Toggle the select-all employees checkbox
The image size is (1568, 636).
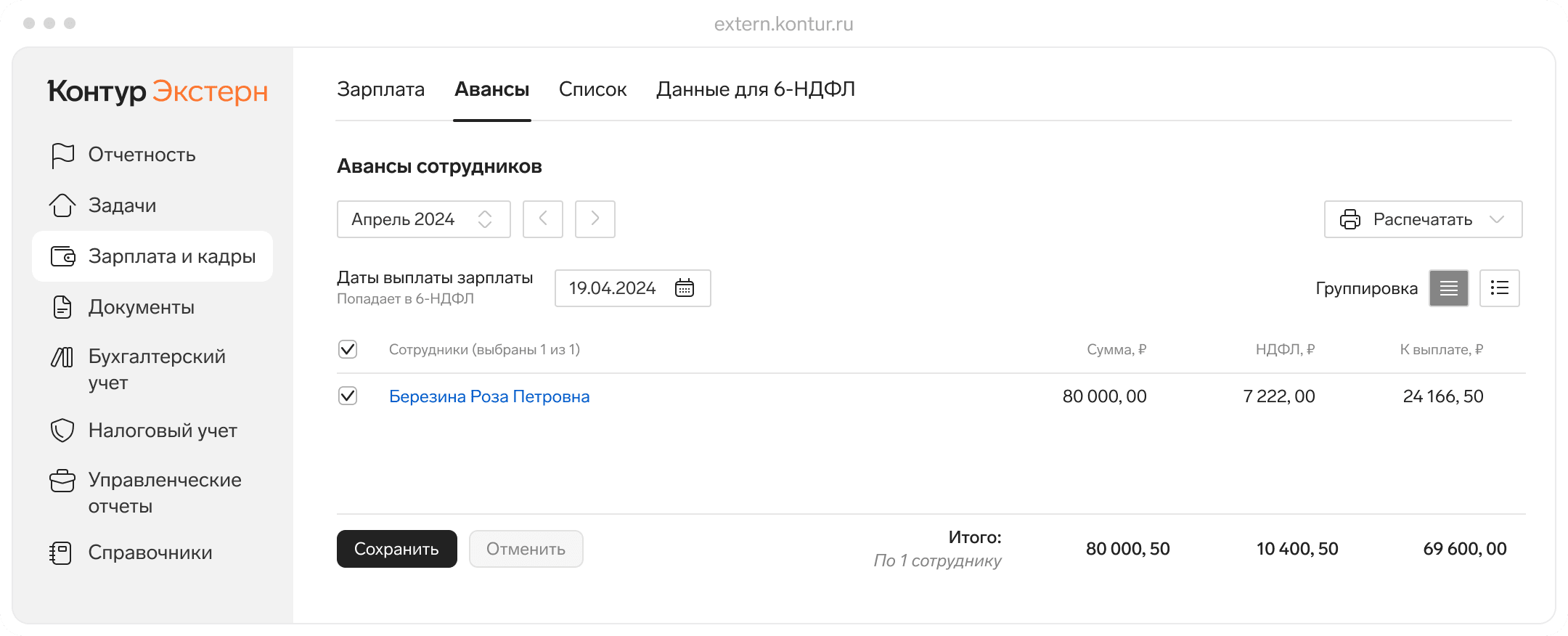(348, 349)
